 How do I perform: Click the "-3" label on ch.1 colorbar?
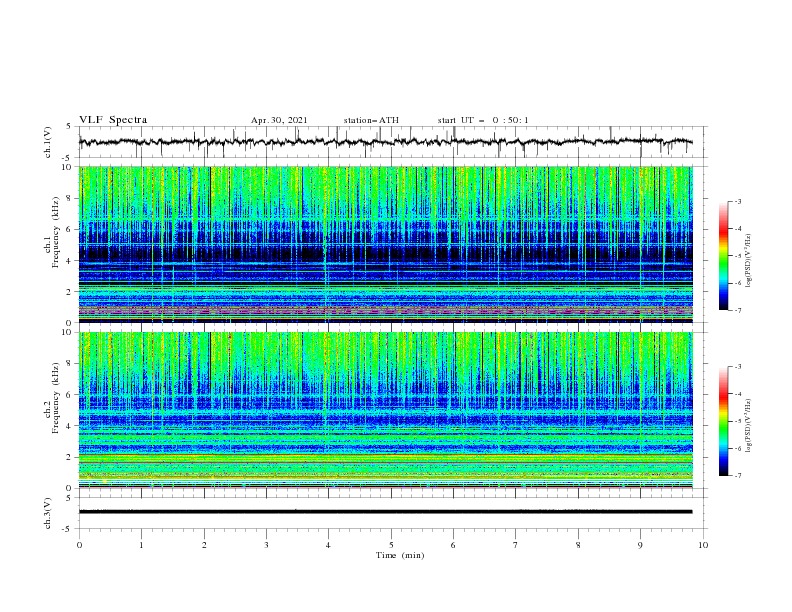click(737, 201)
